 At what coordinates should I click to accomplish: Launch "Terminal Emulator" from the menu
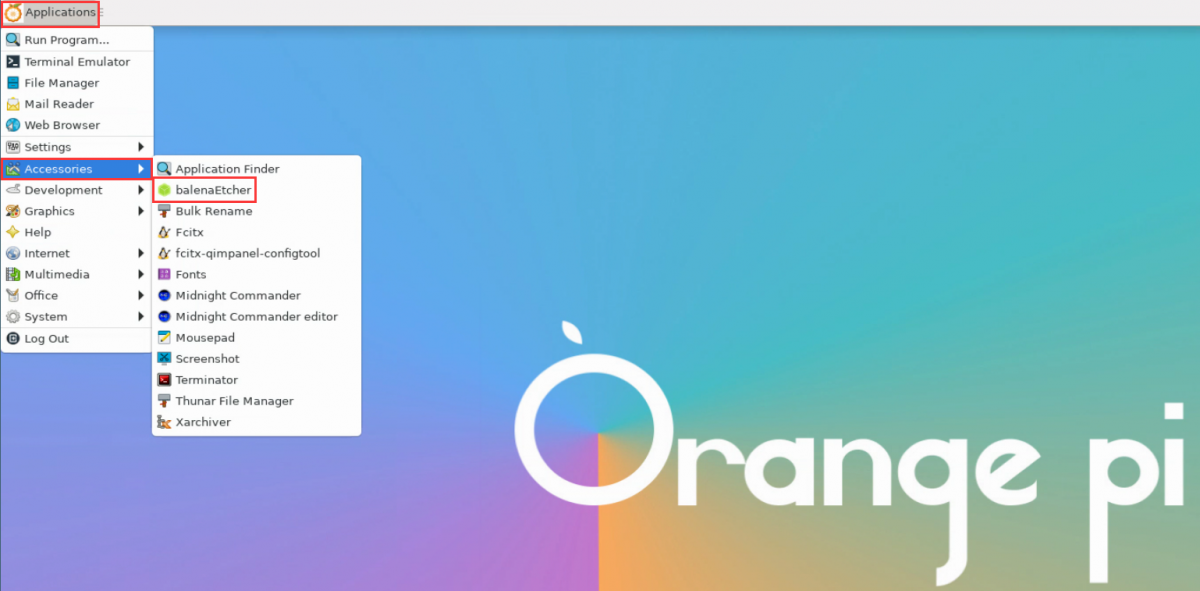tap(77, 61)
